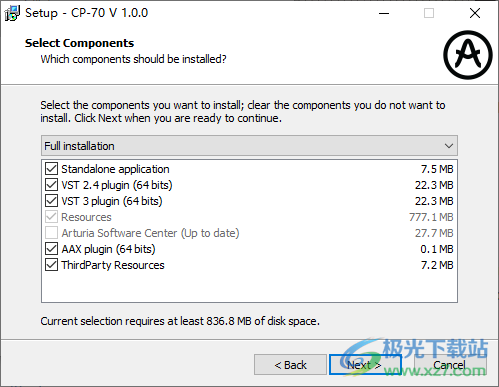Go Back to previous setup step

pos(290,365)
